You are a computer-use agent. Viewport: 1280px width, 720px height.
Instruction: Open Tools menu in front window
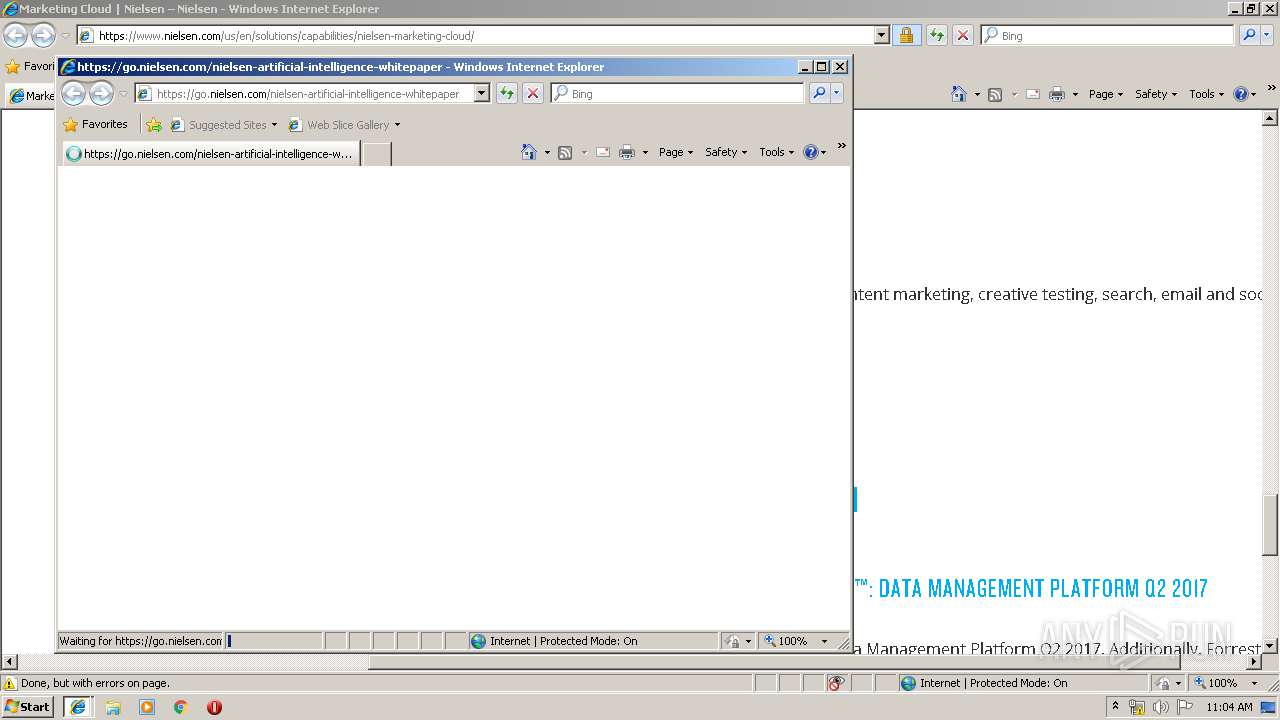pyautogui.click(x=777, y=152)
